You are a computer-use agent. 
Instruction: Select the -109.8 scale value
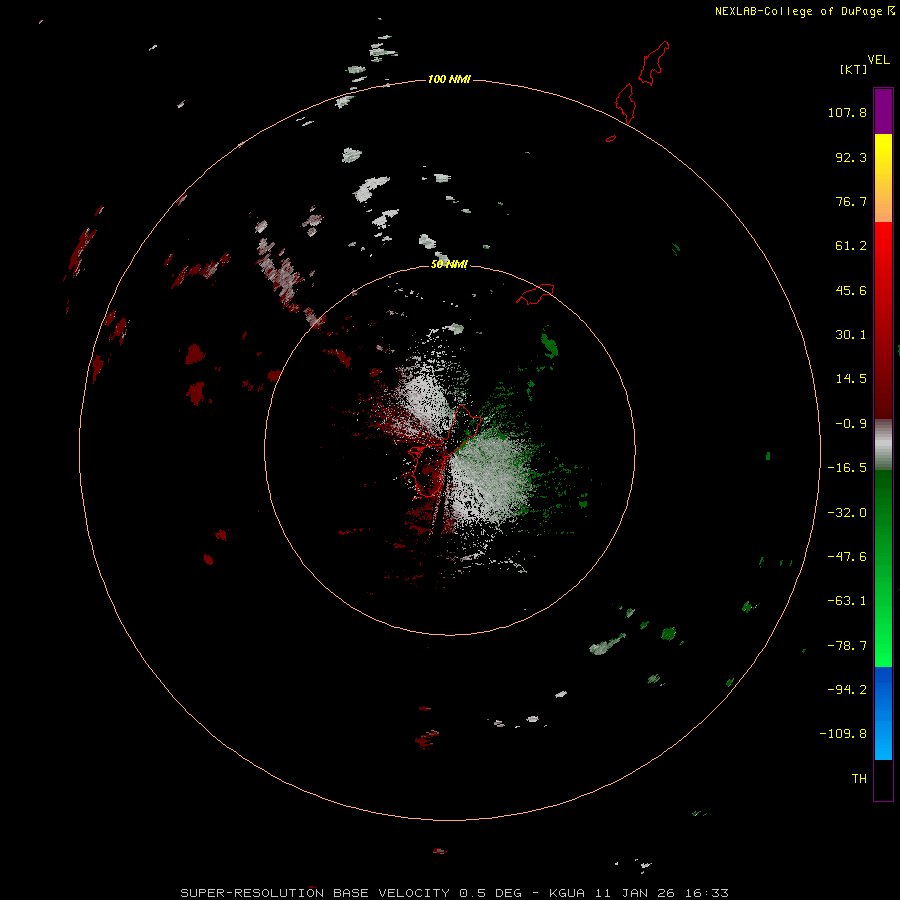point(843,734)
